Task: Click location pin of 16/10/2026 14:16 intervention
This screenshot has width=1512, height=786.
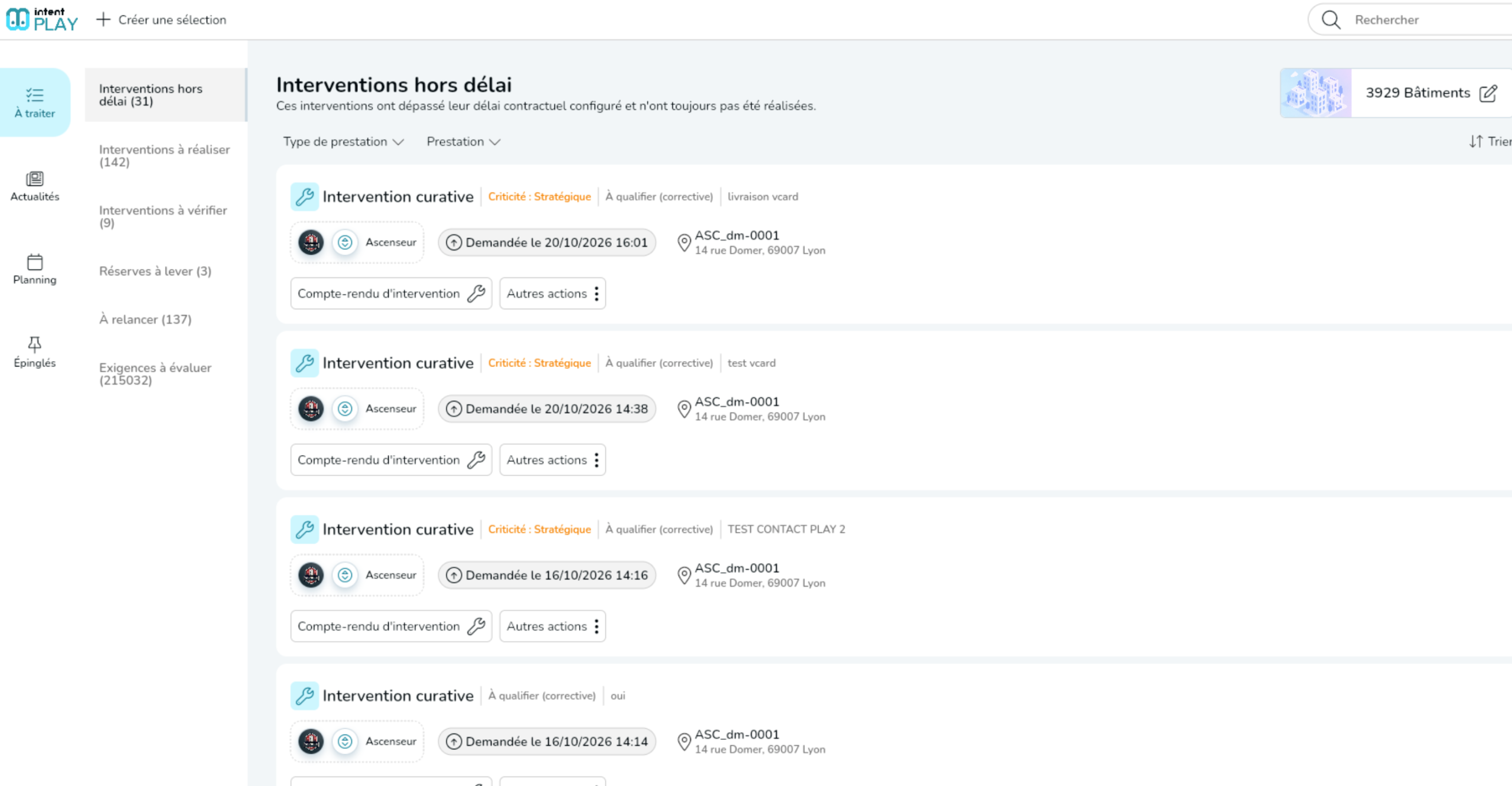Action: 684,576
